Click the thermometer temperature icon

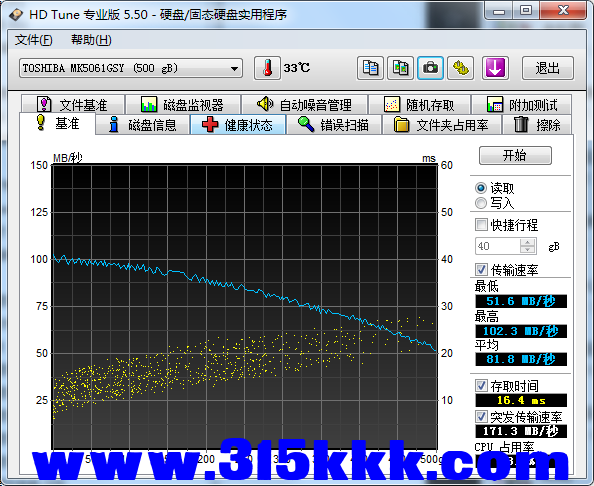pos(267,68)
